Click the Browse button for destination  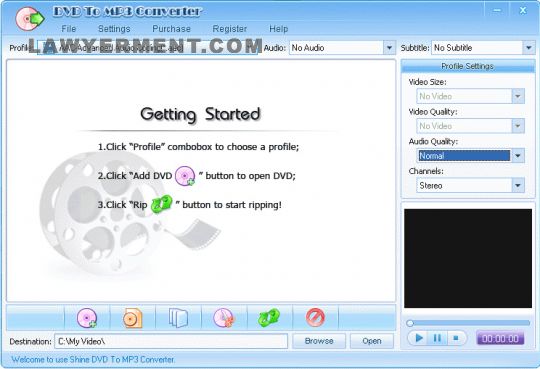tap(319, 341)
